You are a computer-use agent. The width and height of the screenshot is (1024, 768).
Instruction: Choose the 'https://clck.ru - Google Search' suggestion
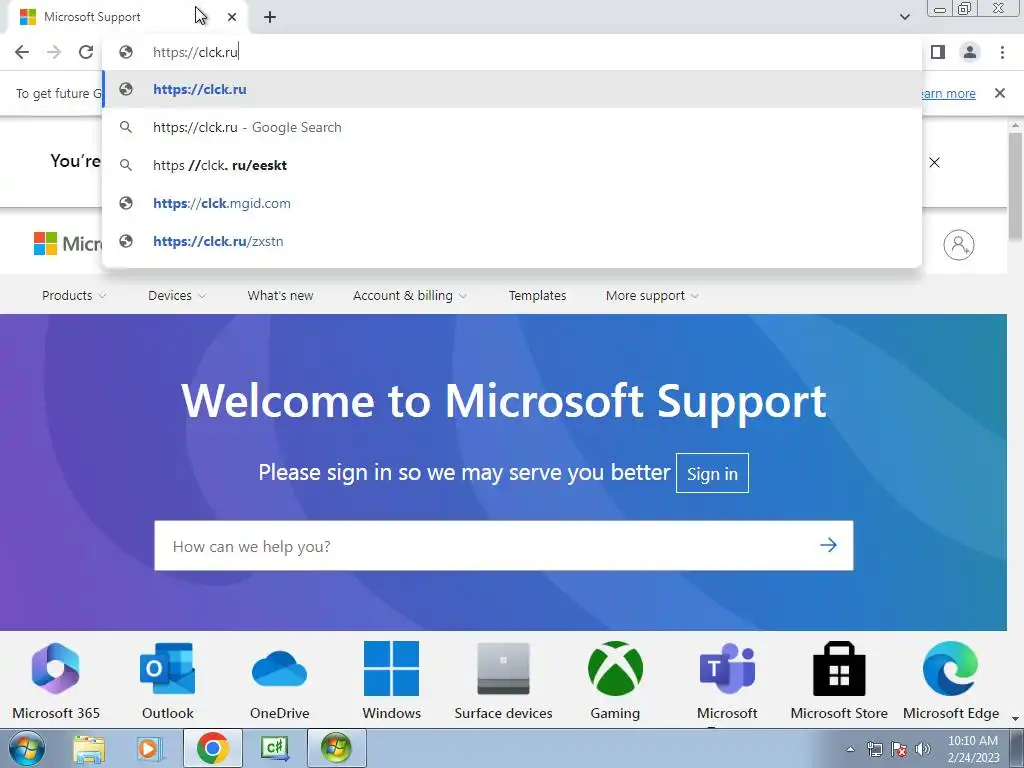click(x=512, y=127)
